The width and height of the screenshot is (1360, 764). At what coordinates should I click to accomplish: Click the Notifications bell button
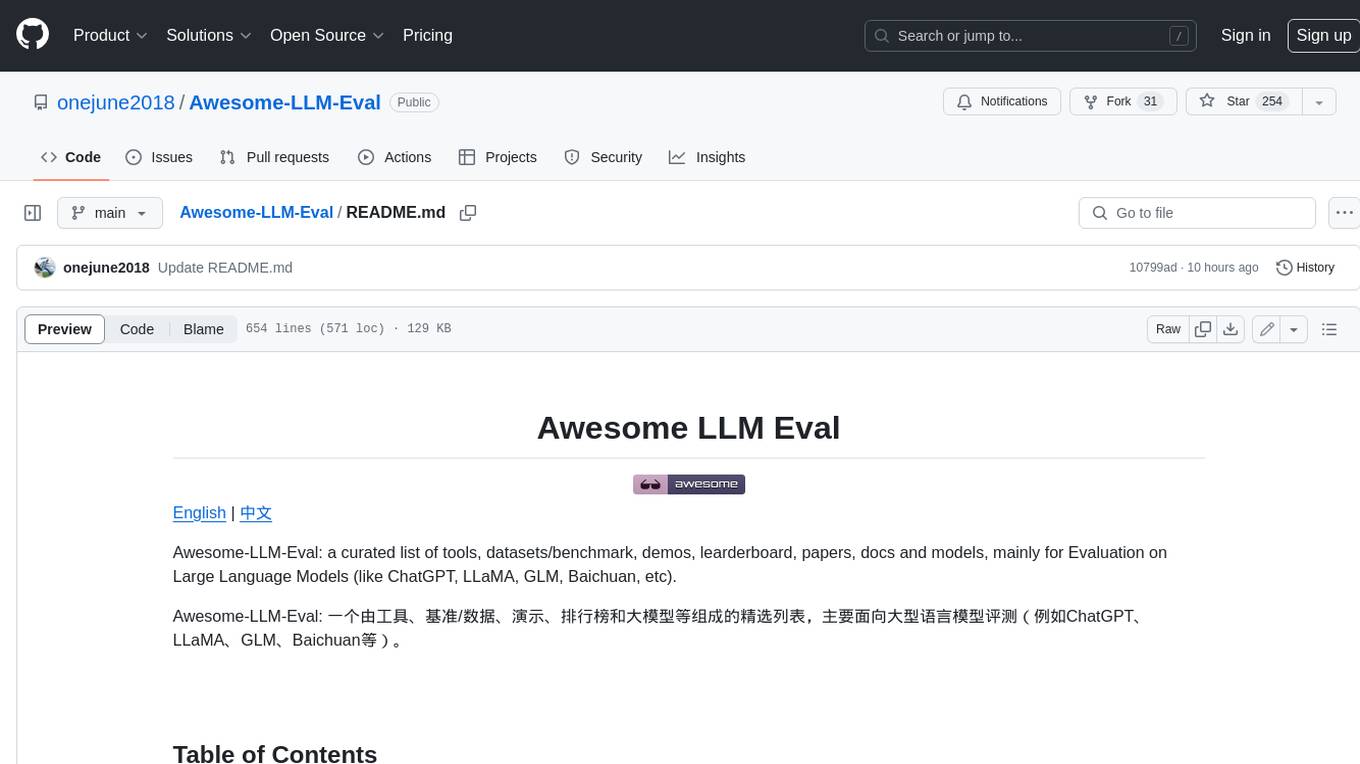(x=1002, y=102)
